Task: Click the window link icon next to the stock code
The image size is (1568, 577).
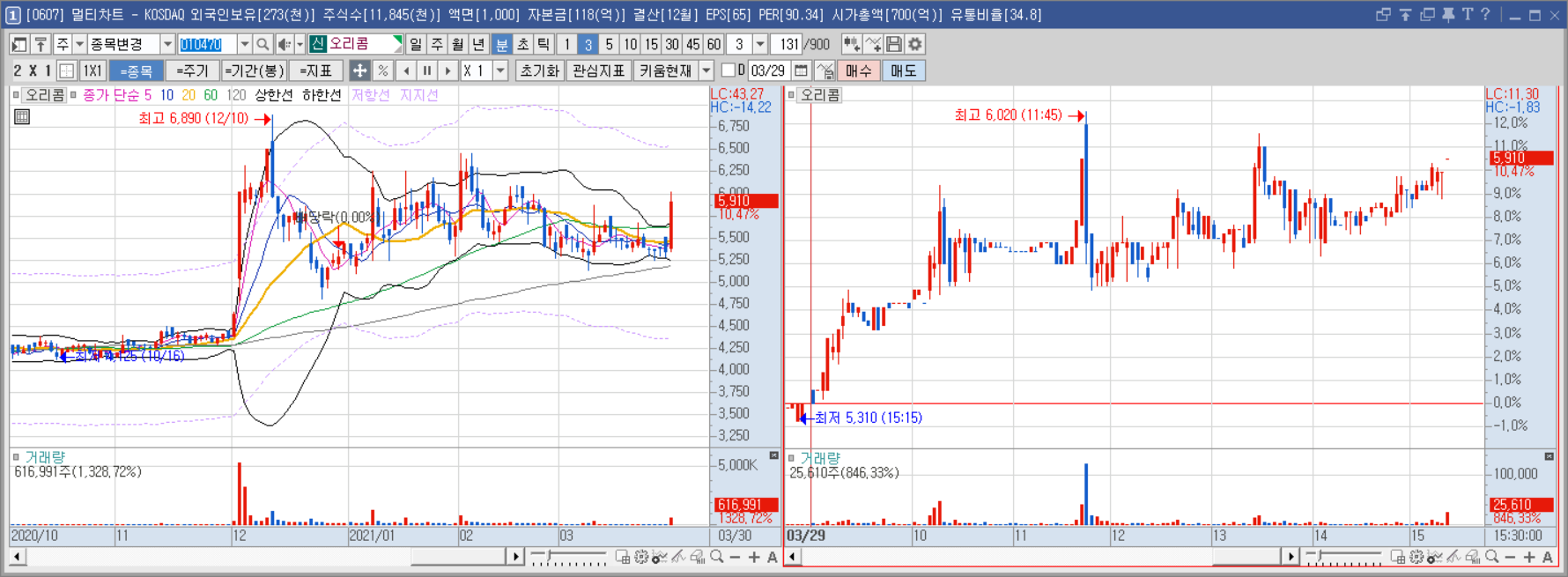Action: (19, 44)
